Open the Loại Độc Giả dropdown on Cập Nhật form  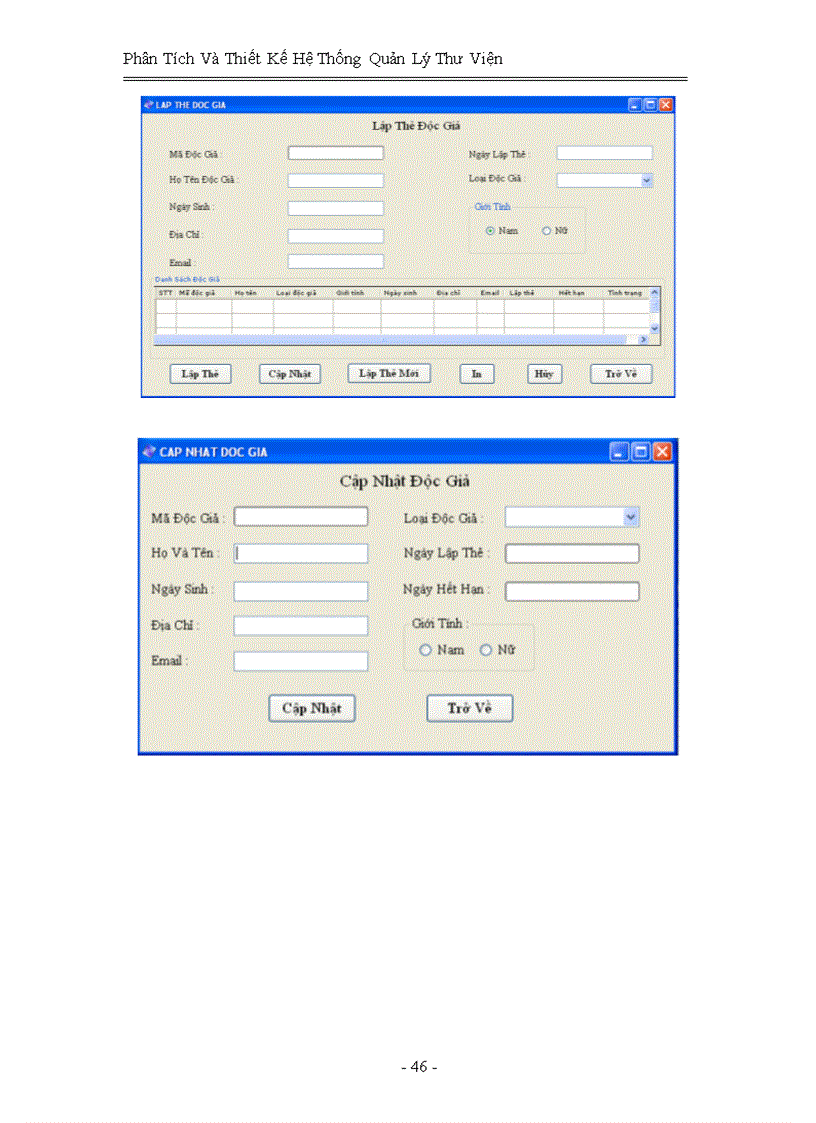coord(631,517)
